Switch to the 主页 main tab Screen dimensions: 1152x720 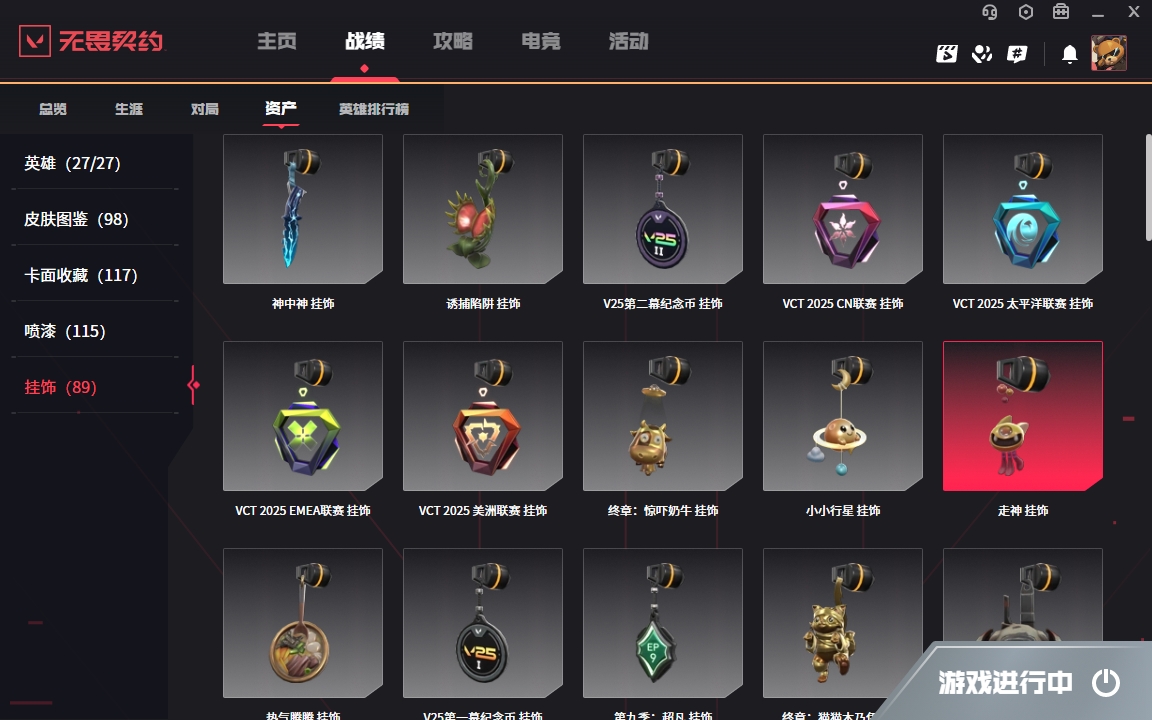point(277,41)
